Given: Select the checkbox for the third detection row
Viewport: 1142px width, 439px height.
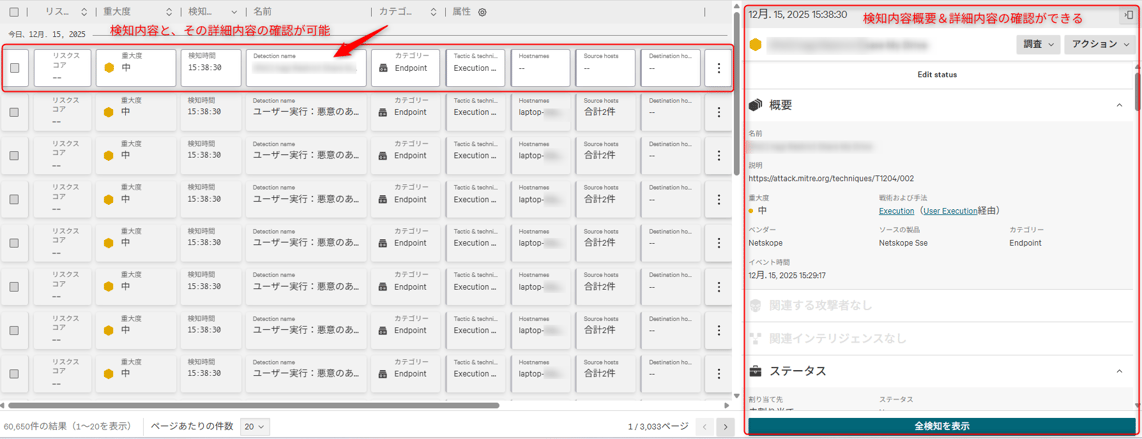Looking at the screenshot, I should click(14, 156).
